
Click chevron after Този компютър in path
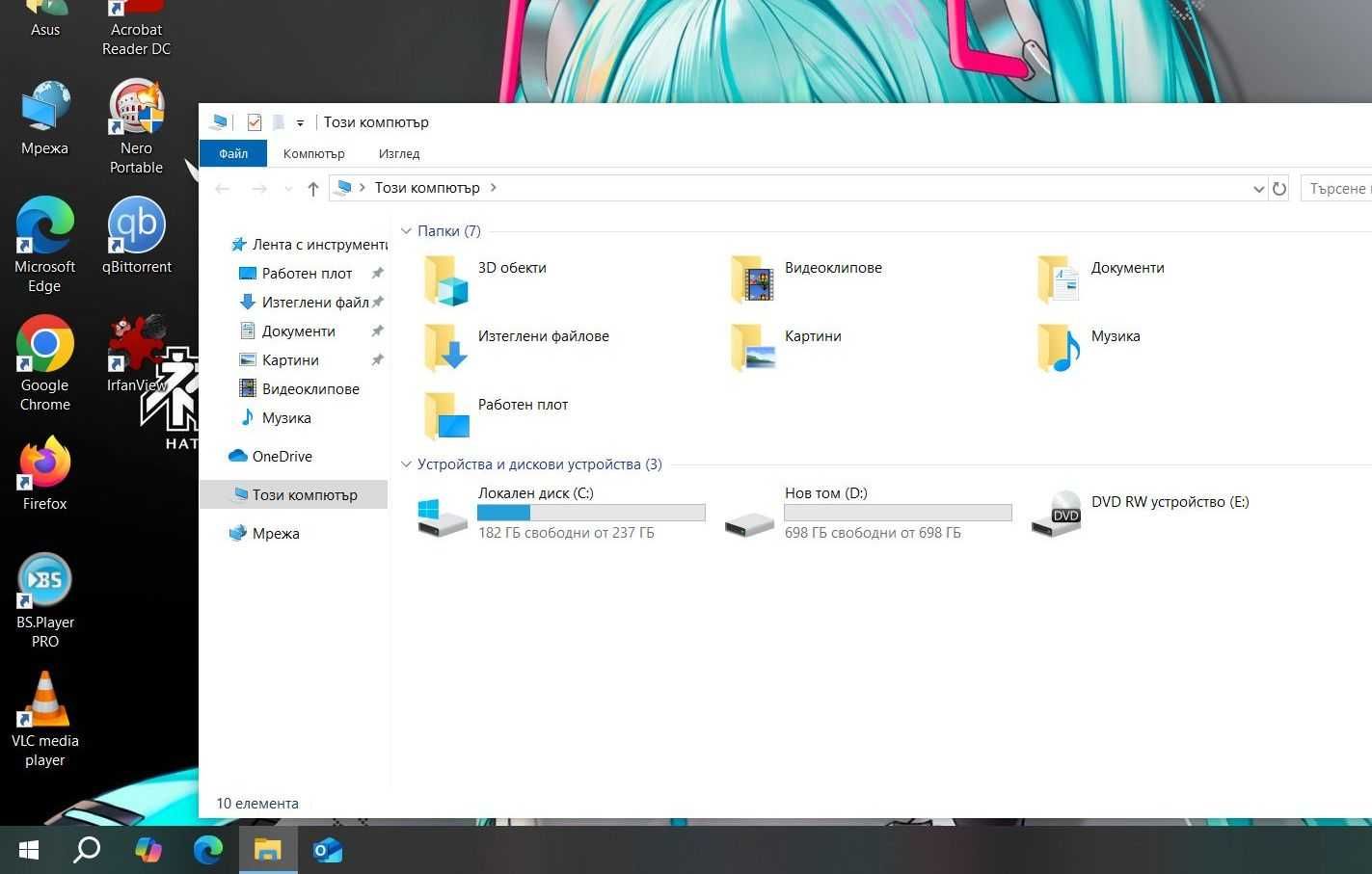coord(493,188)
